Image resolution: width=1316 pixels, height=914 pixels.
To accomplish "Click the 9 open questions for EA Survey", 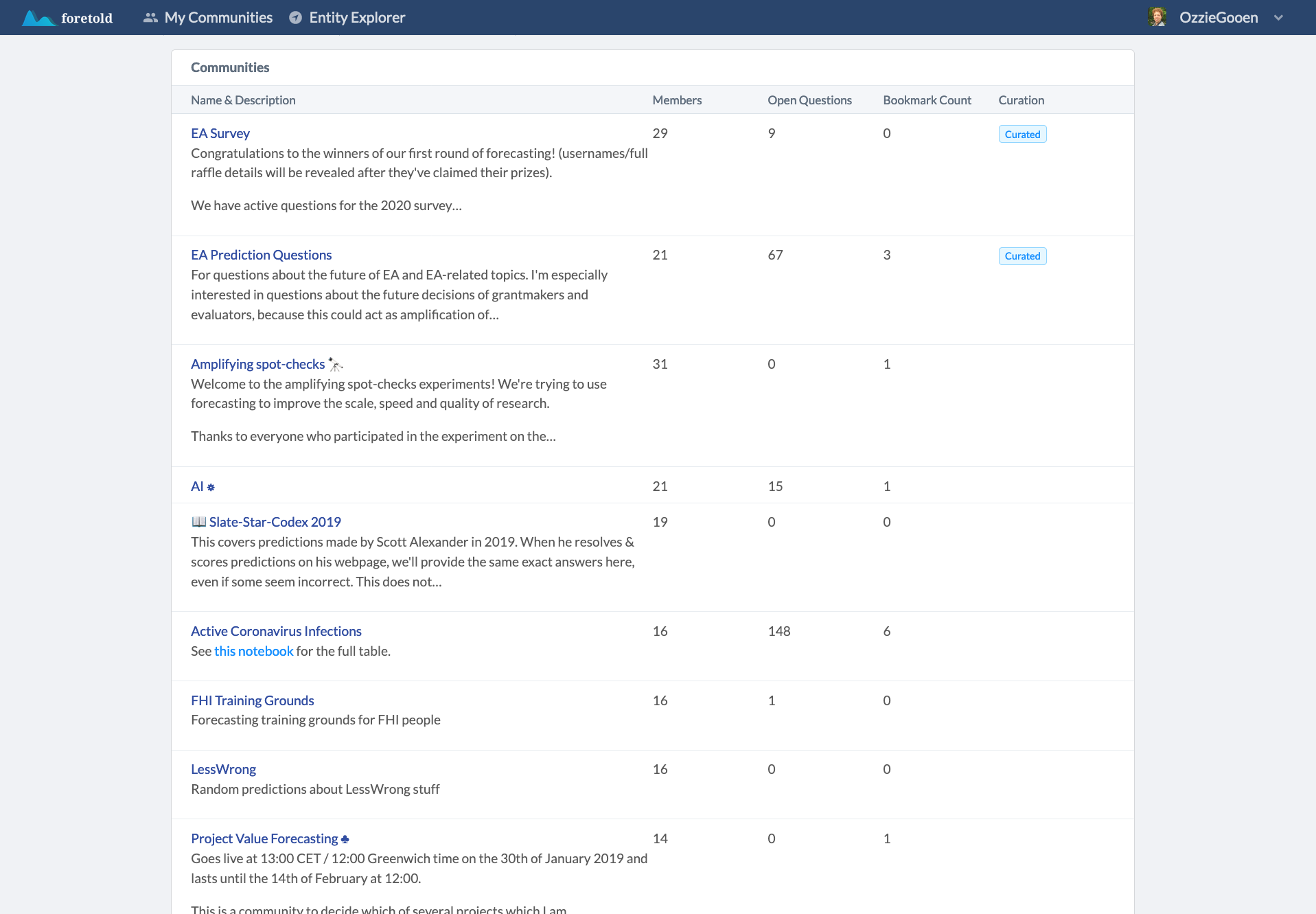I will [x=772, y=133].
